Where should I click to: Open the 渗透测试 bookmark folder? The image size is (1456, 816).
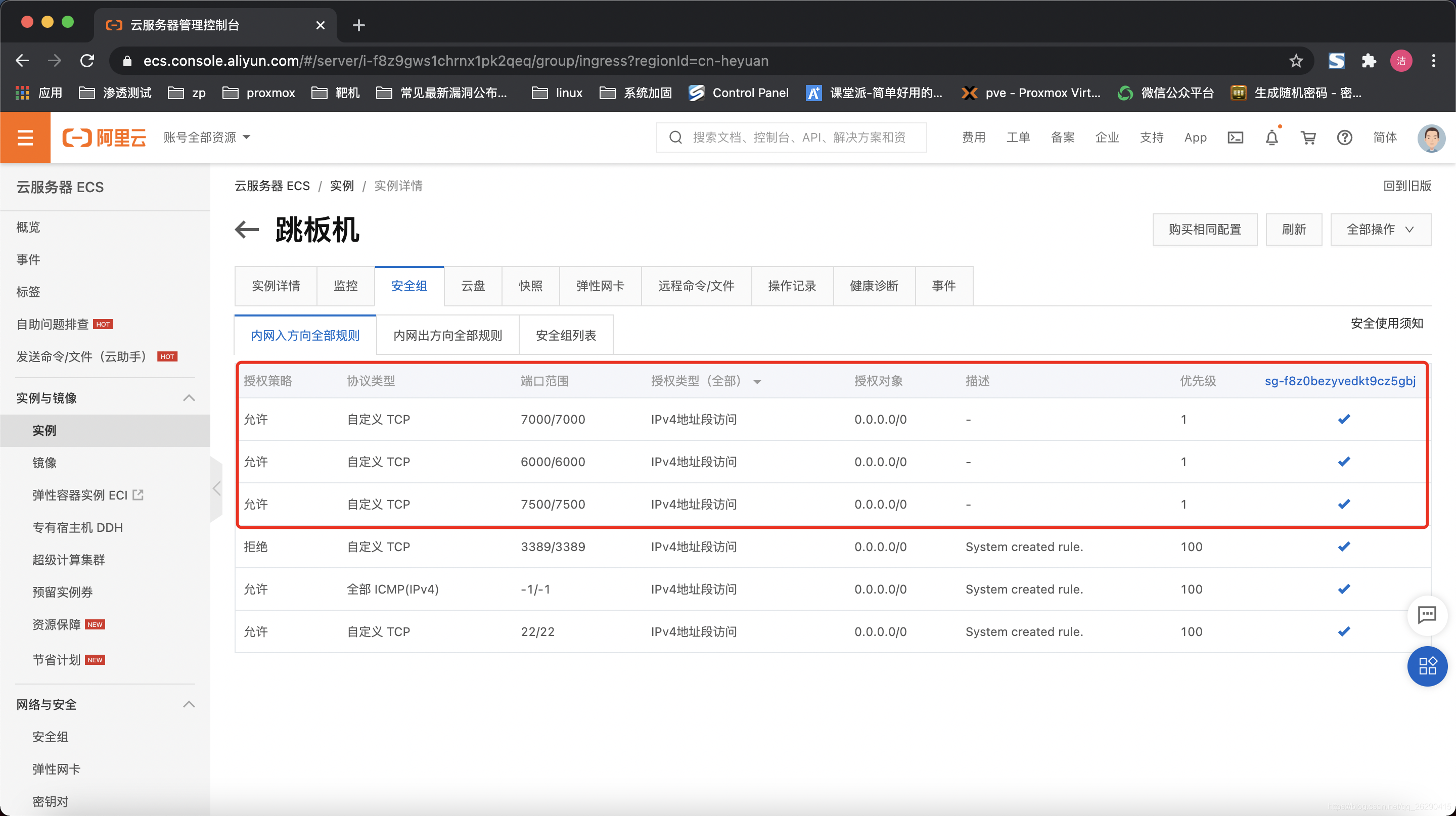coord(115,93)
